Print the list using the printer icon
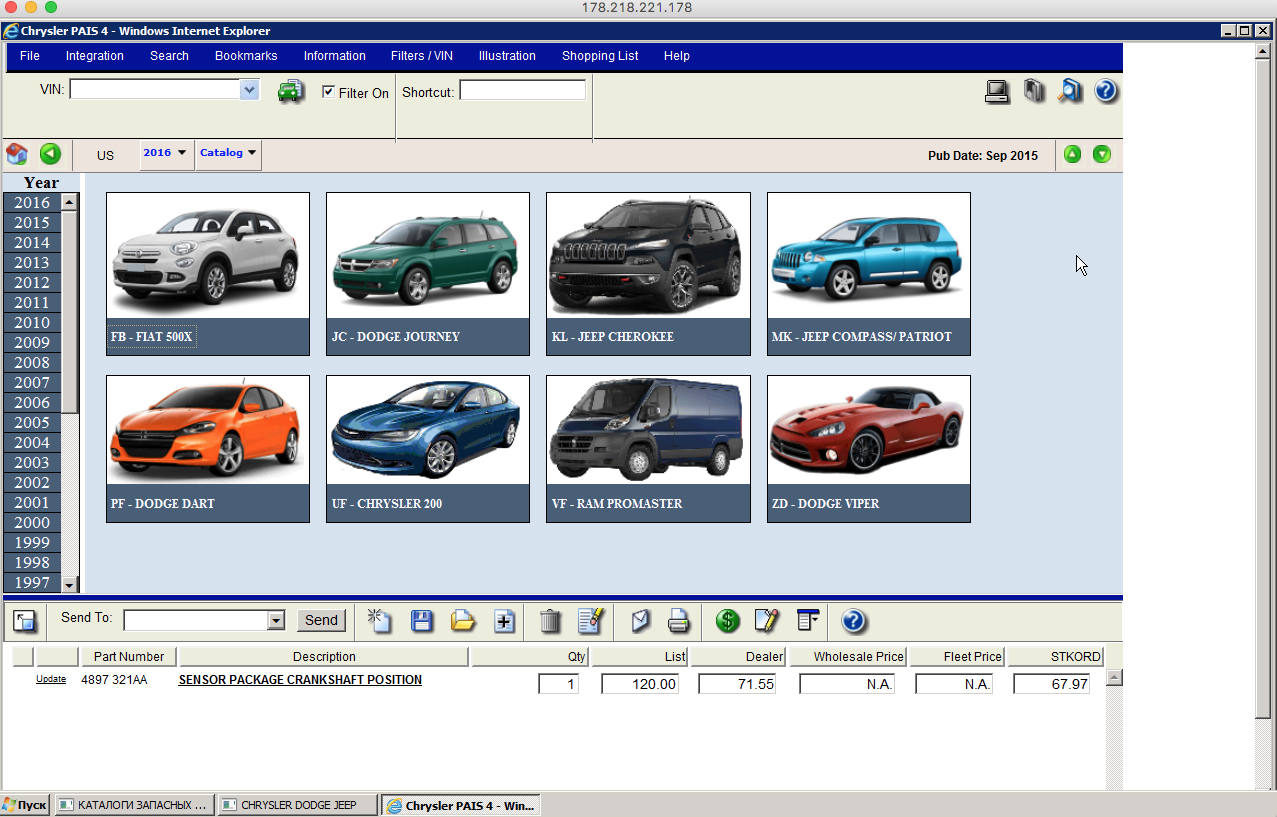 (x=679, y=621)
